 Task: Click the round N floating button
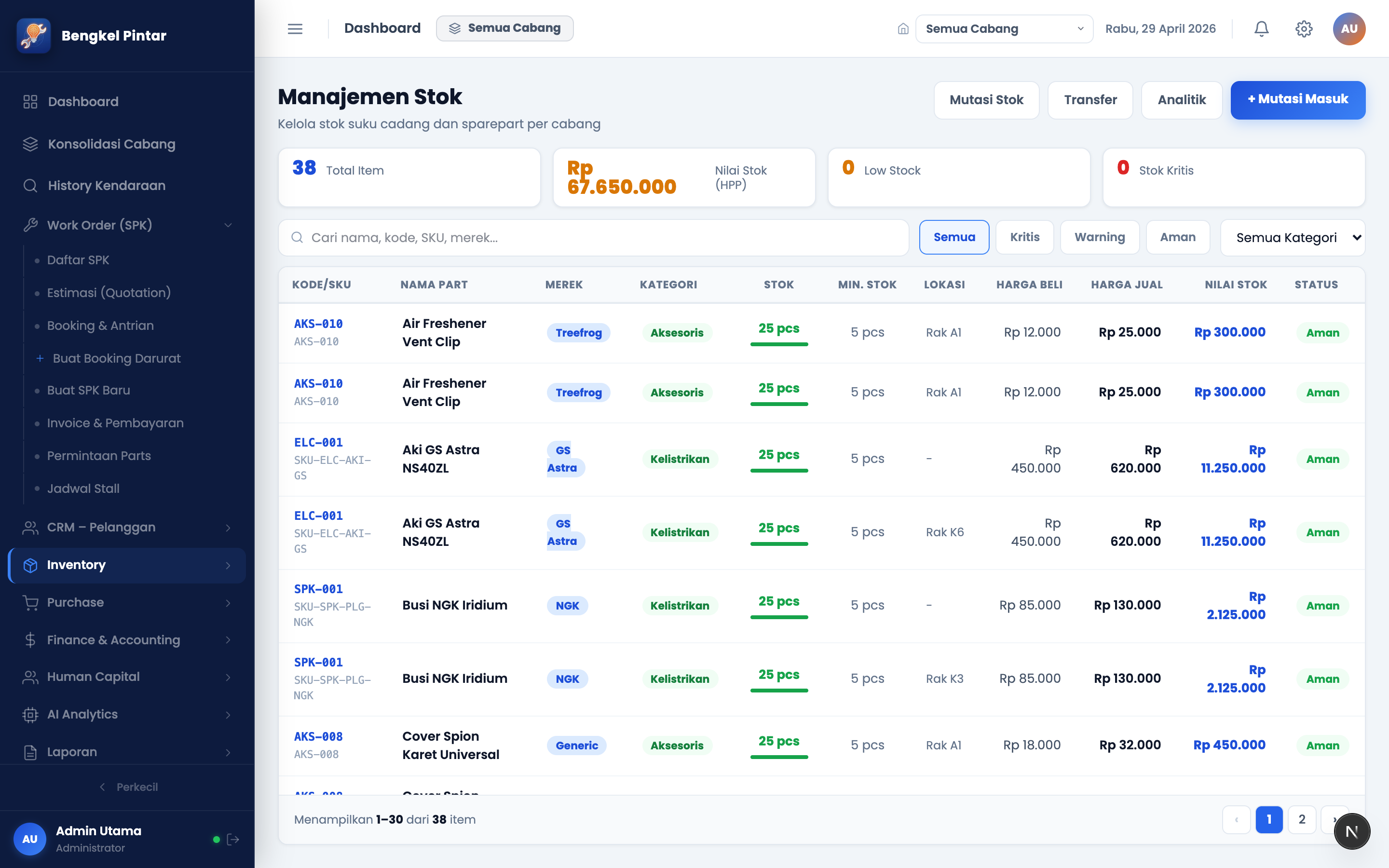point(1352,831)
